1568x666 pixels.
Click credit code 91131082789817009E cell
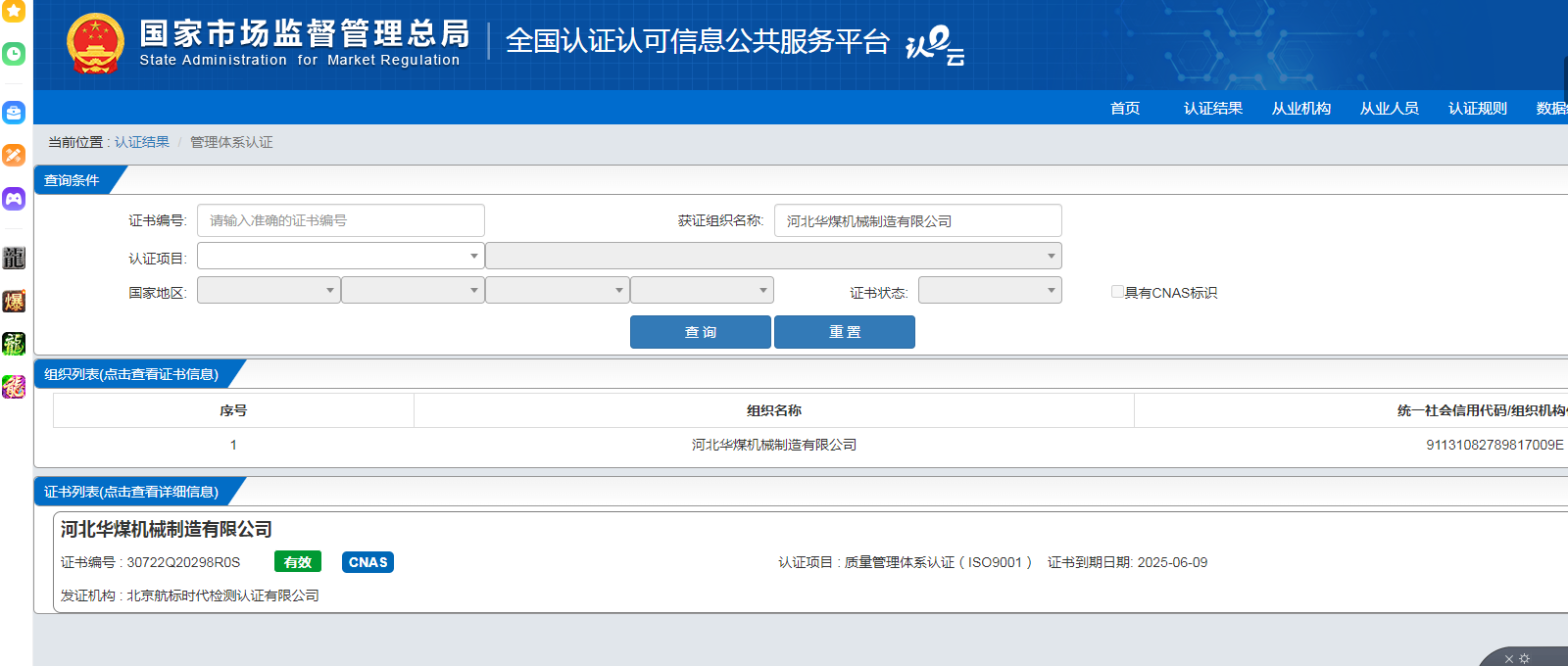[x=1495, y=445]
